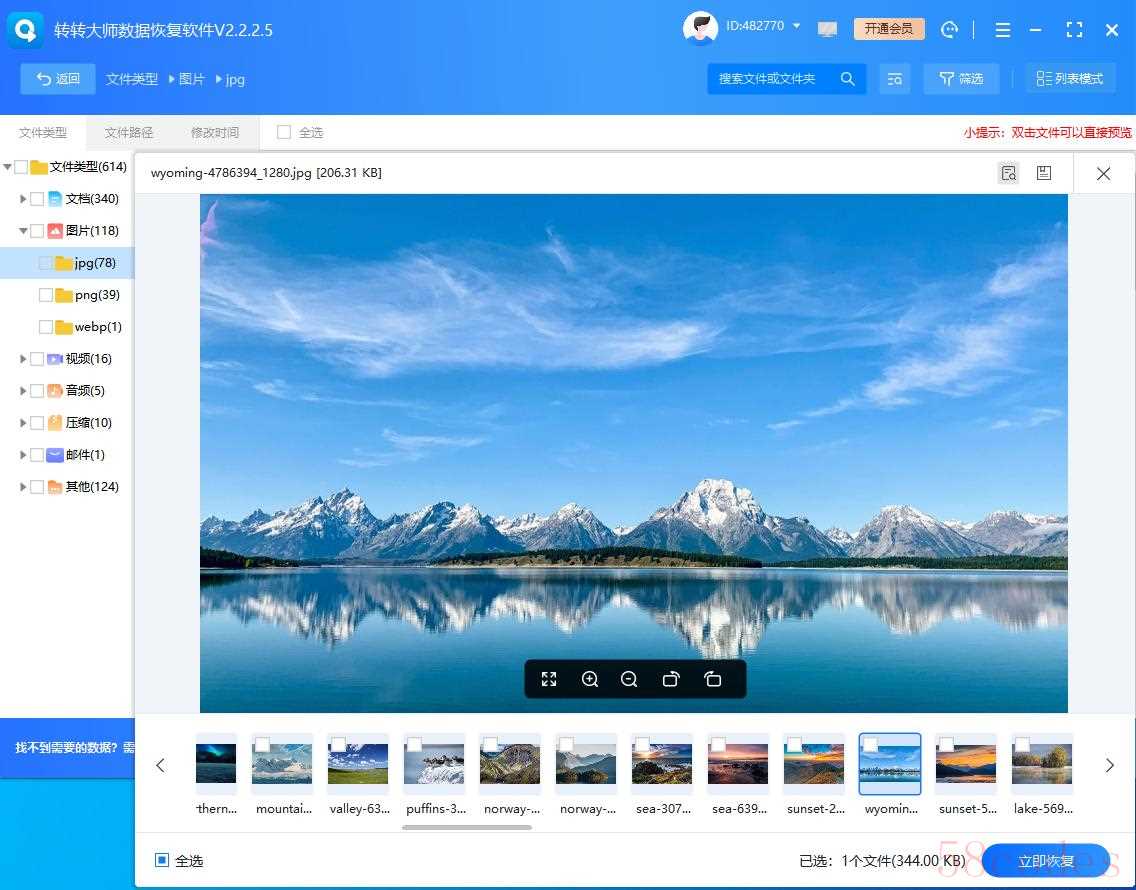Click the thumbnail strip horizontal scrollbar
This screenshot has height=890, width=1136.
point(467,827)
